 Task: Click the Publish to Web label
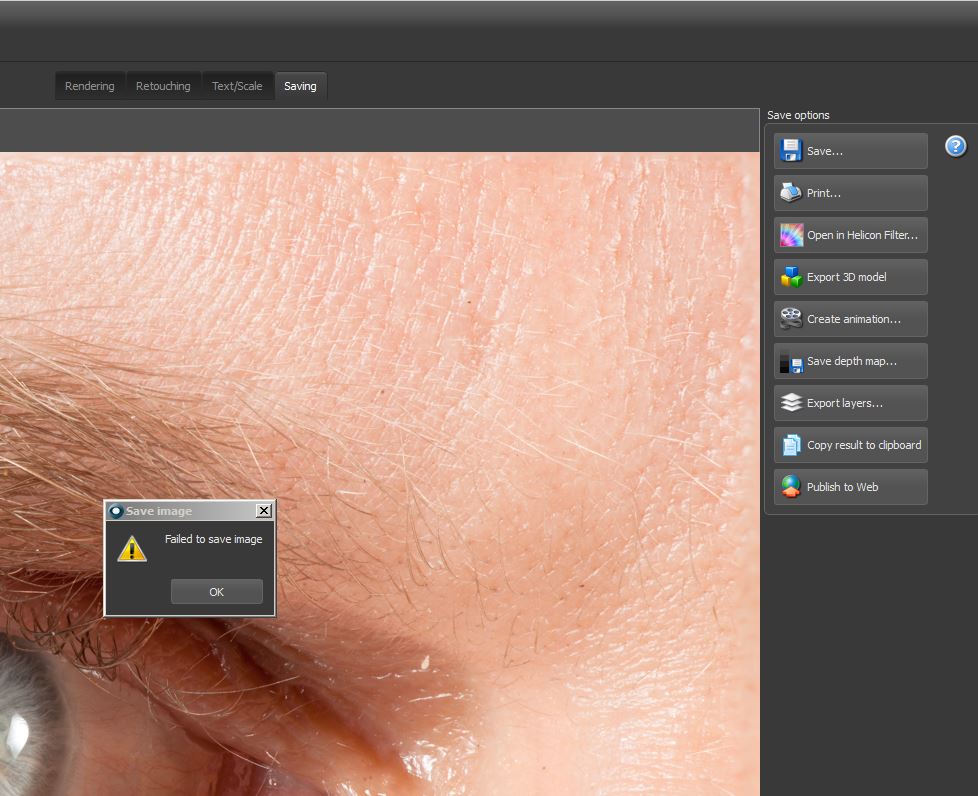(842, 487)
